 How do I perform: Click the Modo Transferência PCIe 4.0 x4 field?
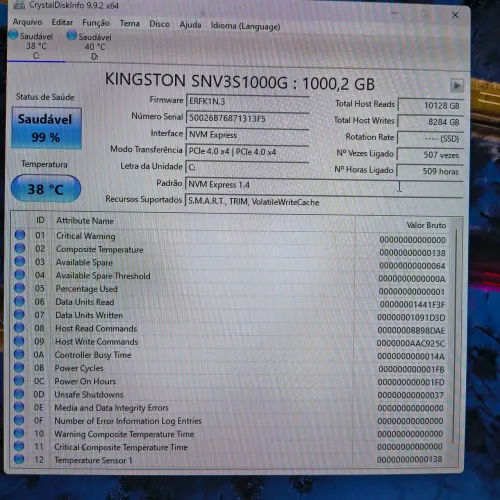(x=247, y=151)
